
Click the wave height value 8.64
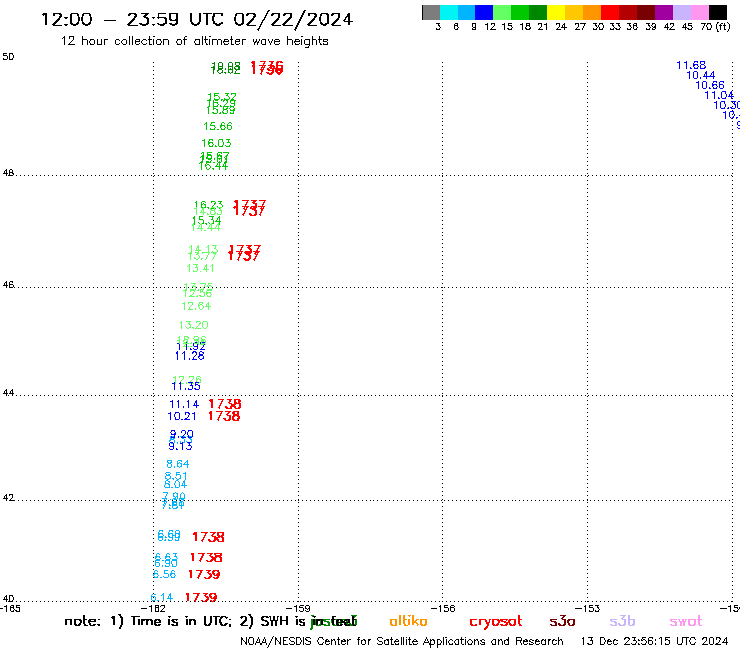tap(177, 464)
